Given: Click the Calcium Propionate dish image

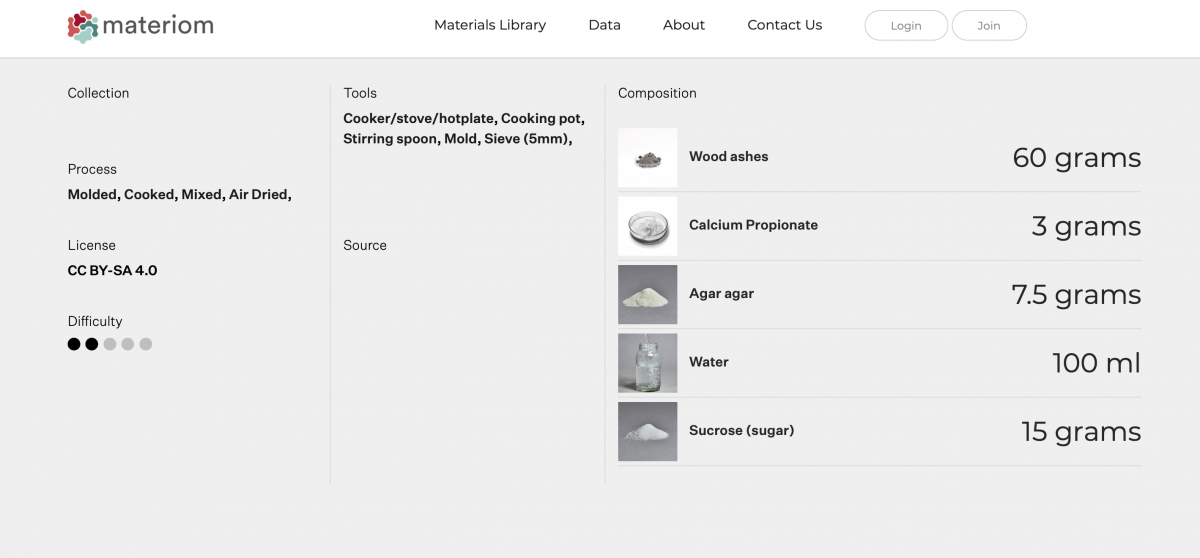Looking at the screenshot, I should [647, 226].
